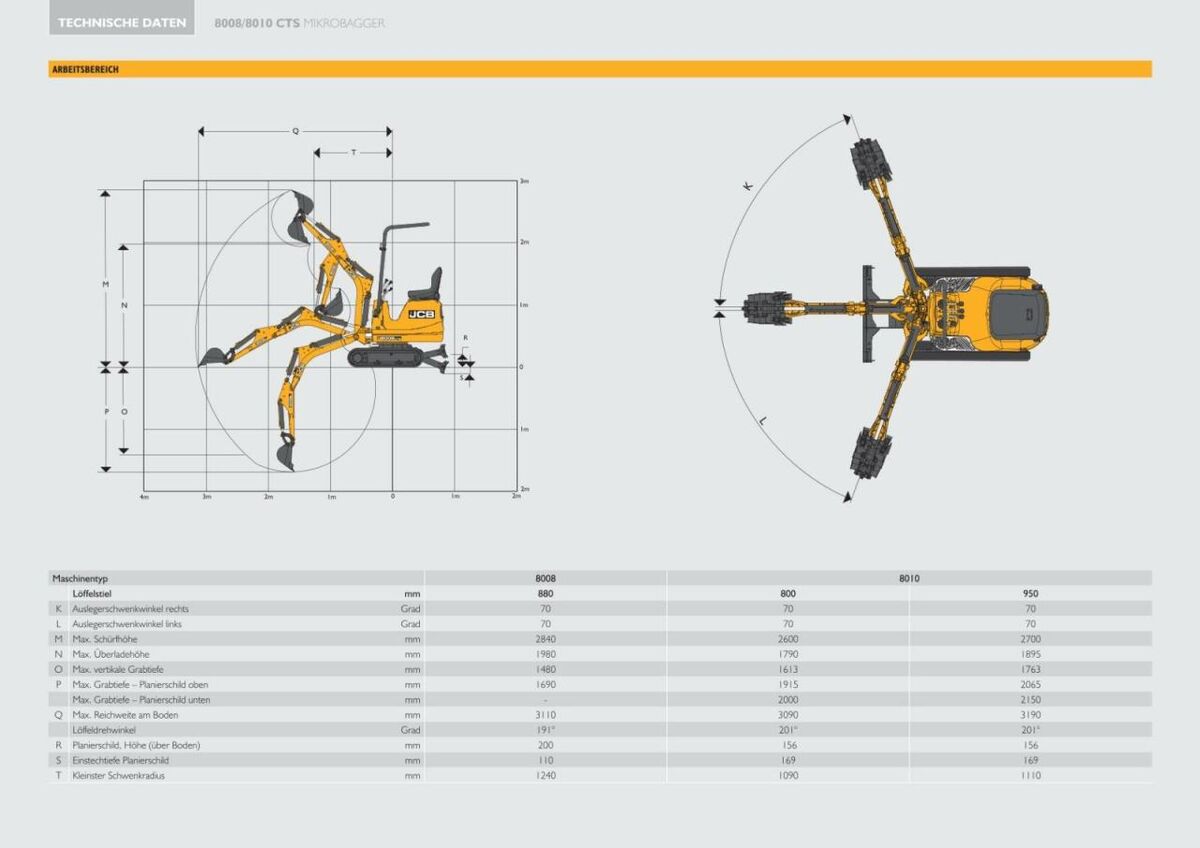
Task: Click the '1240' Schwenkradius value
Action: [x=545, y=775]
